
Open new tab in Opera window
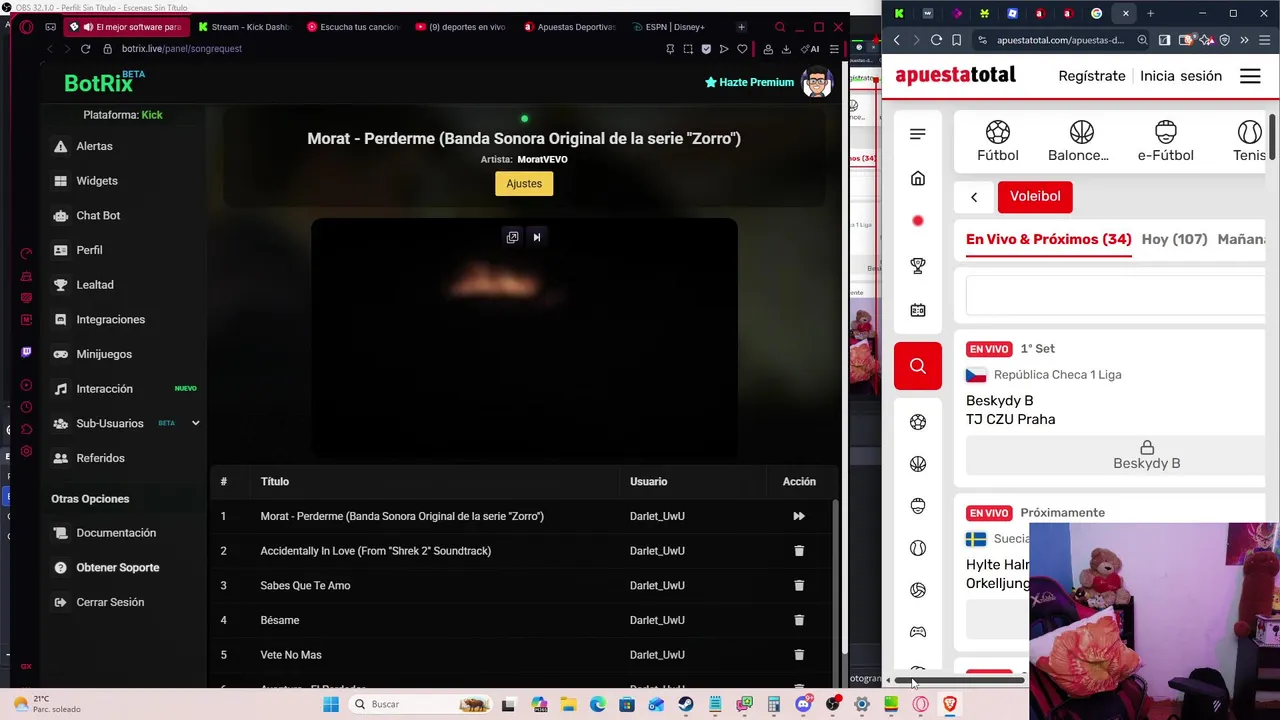(741, 27)
